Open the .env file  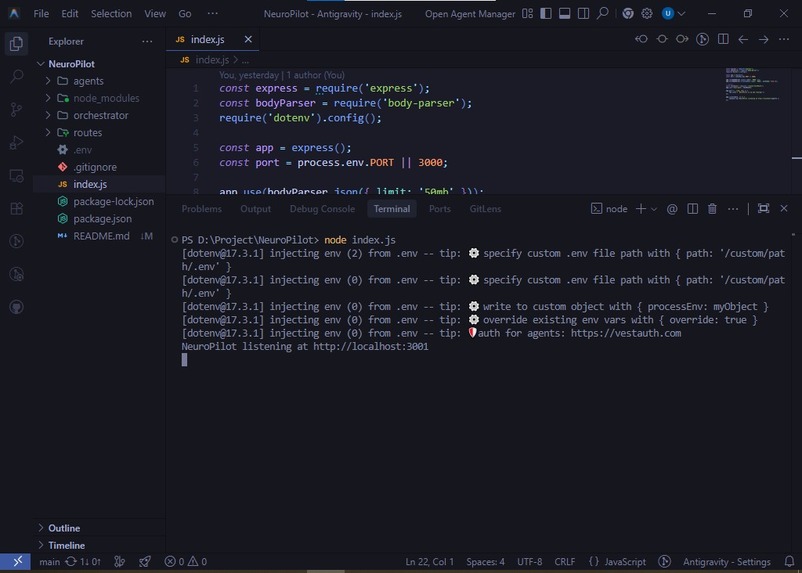pyautogui.click(x=100, y=150)
